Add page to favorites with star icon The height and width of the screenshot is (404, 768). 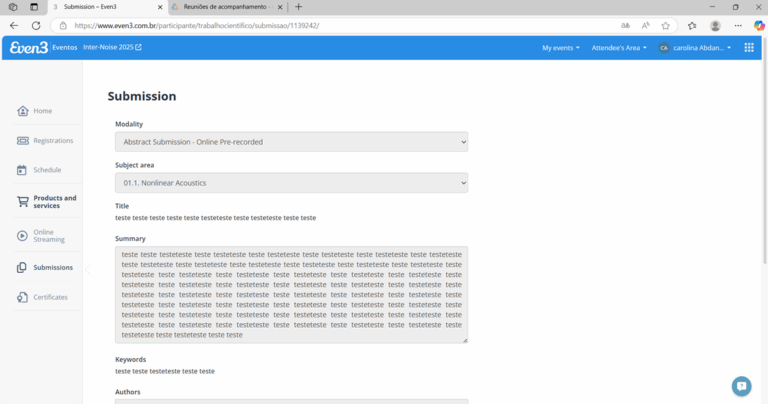click(665, 26)
